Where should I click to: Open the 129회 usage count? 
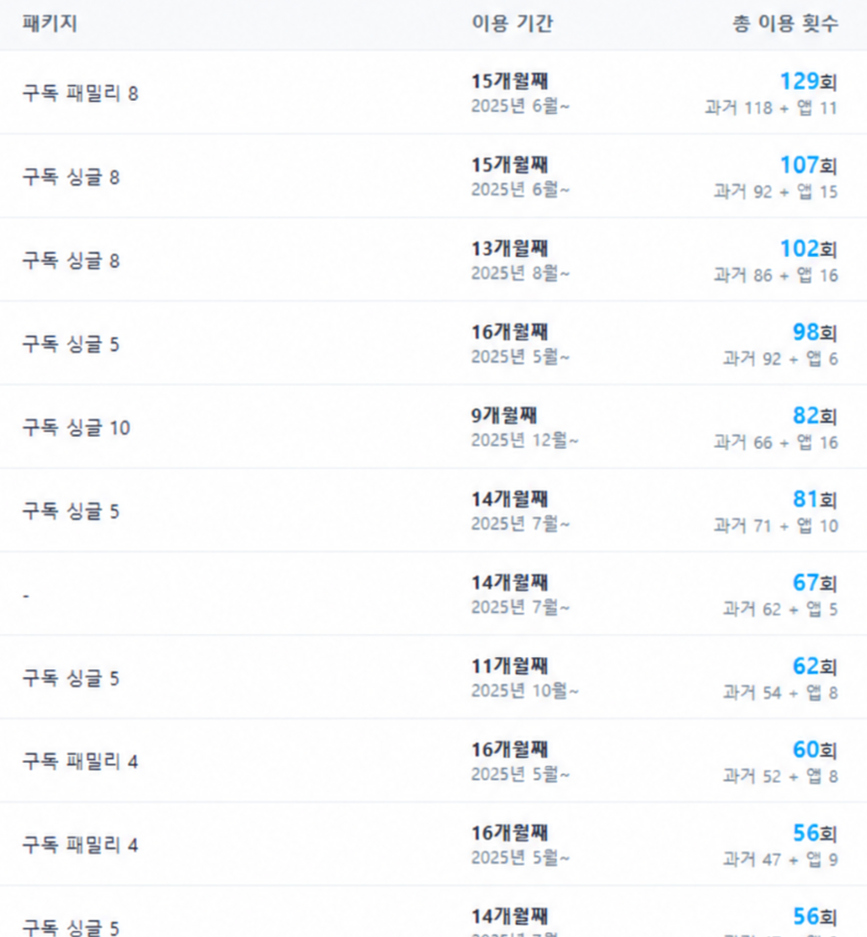click(808, 81)
